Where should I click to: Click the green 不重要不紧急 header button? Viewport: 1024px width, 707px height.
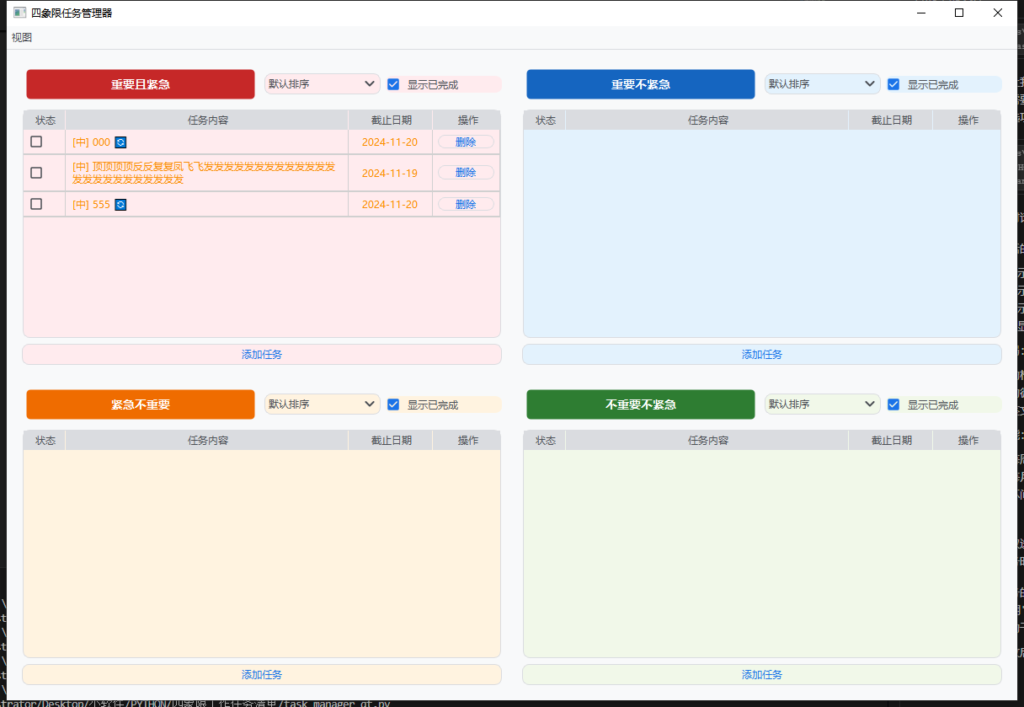641,405
